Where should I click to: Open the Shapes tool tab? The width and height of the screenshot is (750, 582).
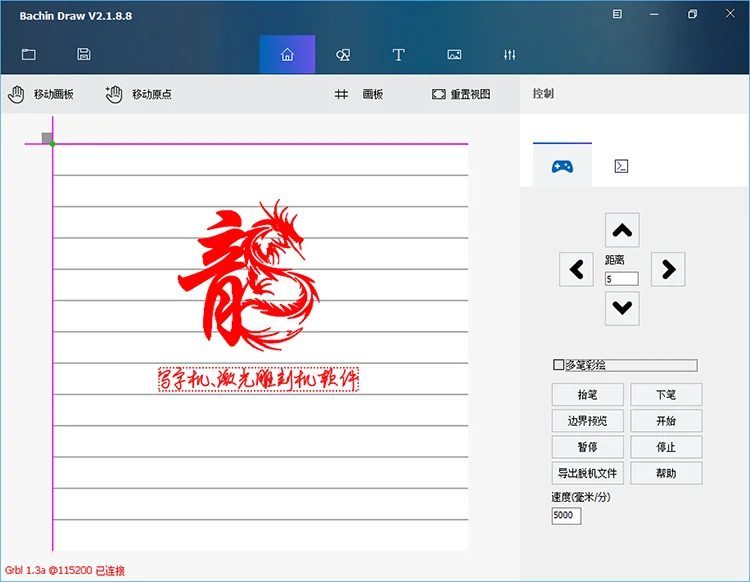click(343, 55)
